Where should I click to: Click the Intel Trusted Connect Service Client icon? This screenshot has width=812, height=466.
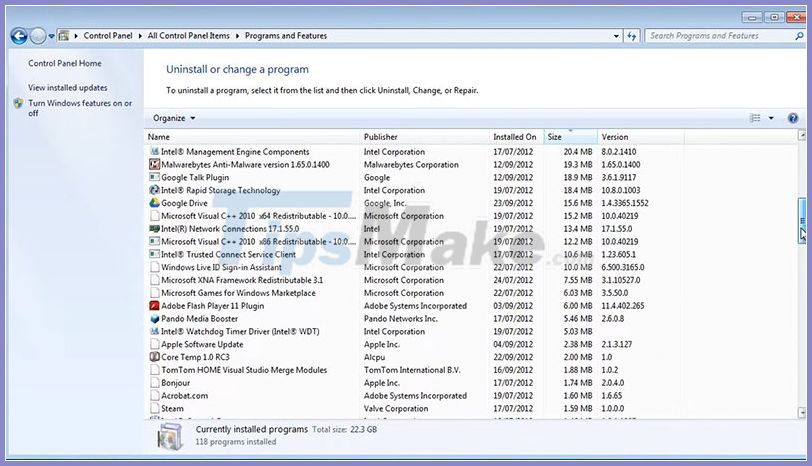click(154, 254)
